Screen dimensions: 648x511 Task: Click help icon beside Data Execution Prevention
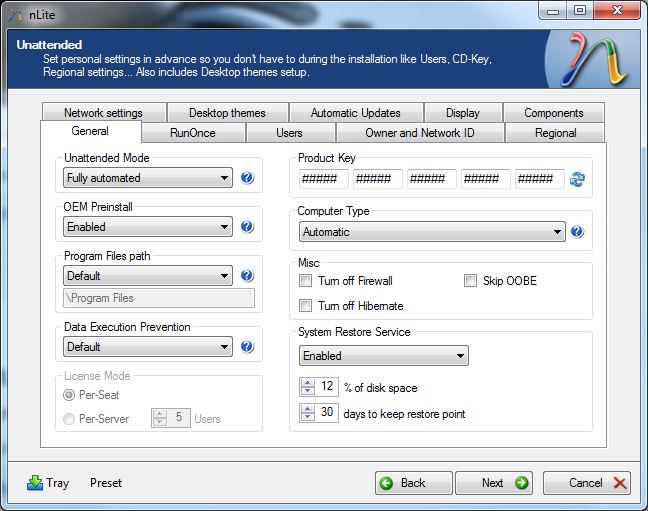click(247, 346)
